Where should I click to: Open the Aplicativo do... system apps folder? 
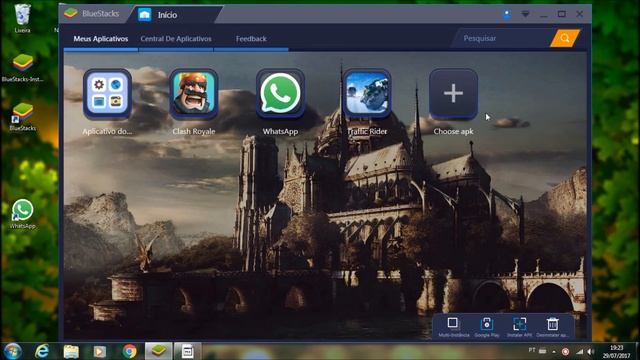(107, 94)
